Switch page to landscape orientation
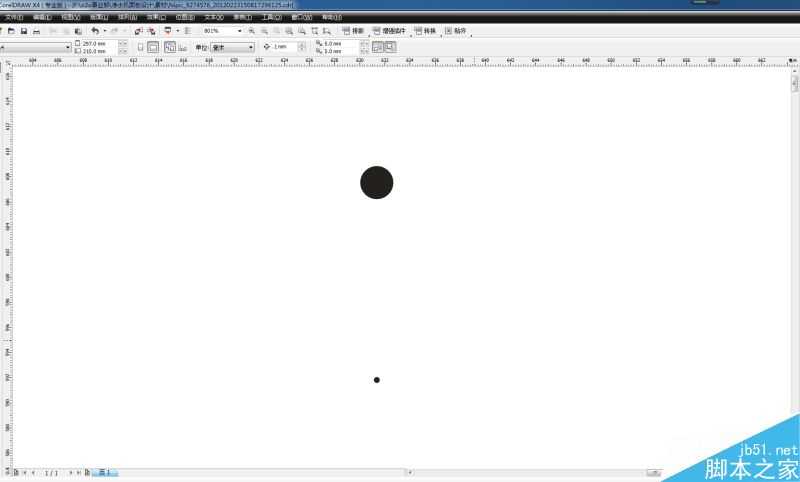The width and height of the screenshot is (800, 482). 153,47
